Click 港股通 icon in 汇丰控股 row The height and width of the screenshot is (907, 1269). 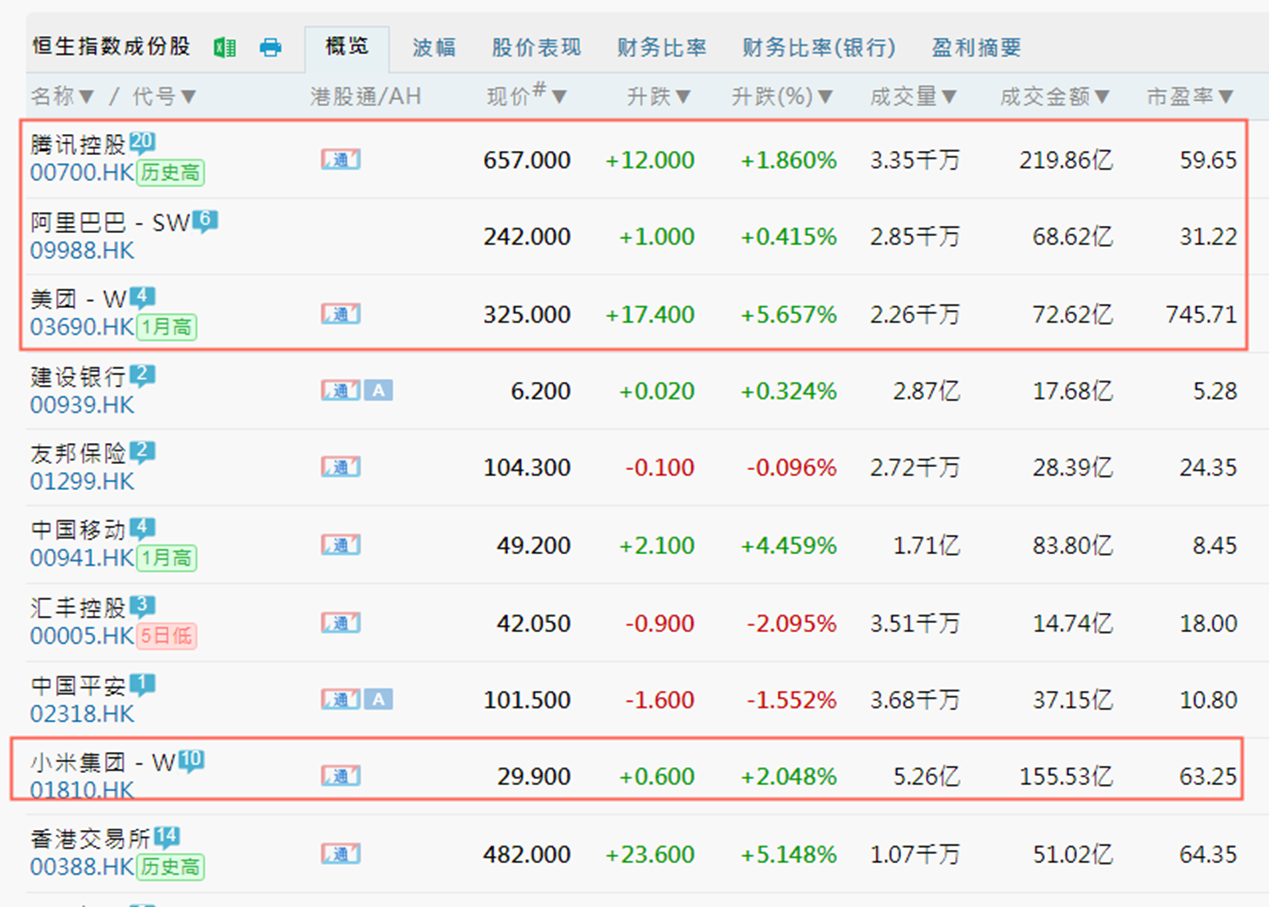click(x=341, y=623)
